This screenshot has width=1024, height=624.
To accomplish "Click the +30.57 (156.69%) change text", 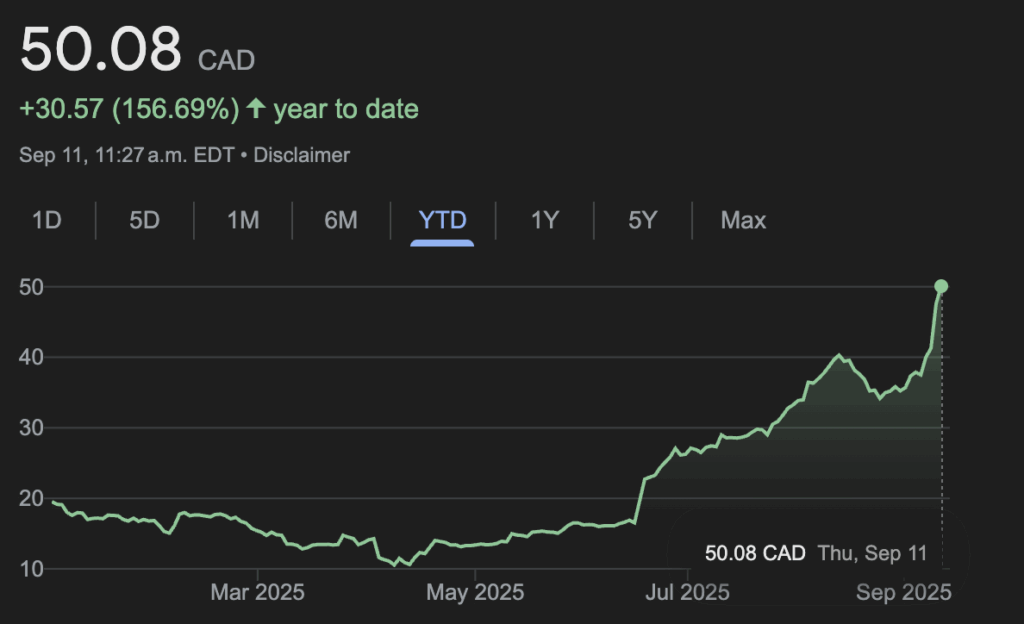I will tap(129, 109).
